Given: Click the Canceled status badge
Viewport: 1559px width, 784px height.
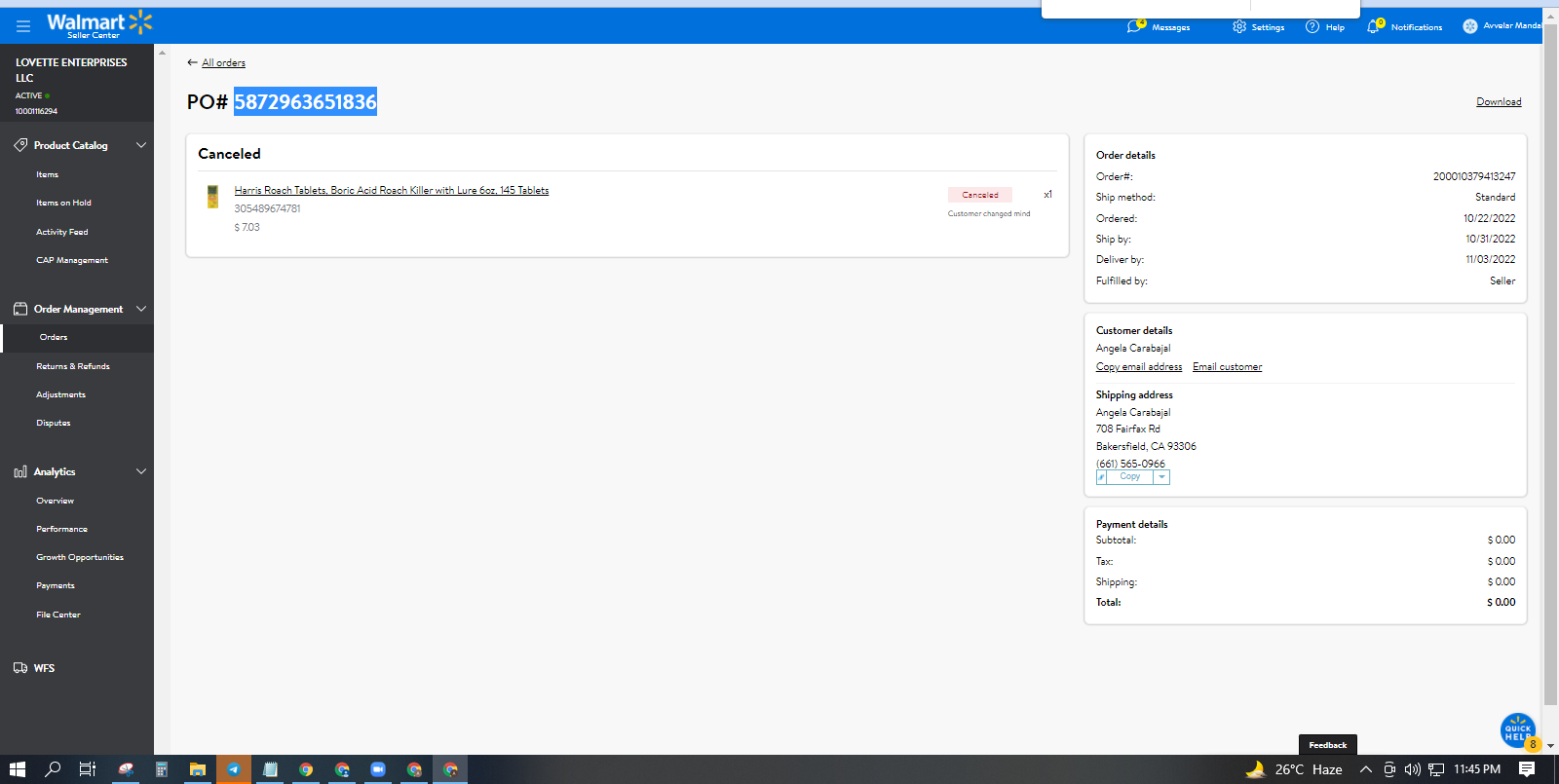Looking at the screenshot, I should pos(980,195).
